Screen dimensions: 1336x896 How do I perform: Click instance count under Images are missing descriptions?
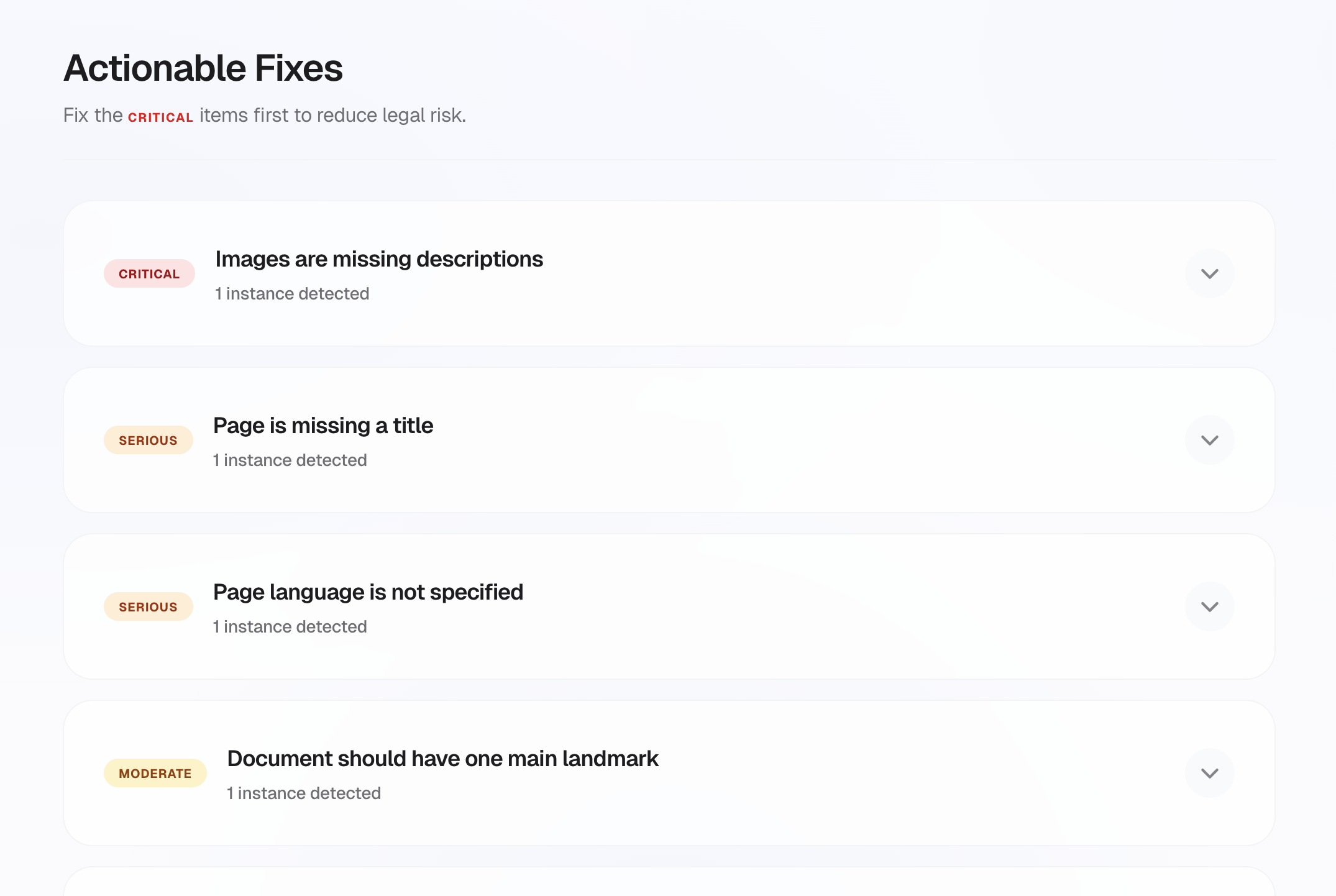click(292, 294)
